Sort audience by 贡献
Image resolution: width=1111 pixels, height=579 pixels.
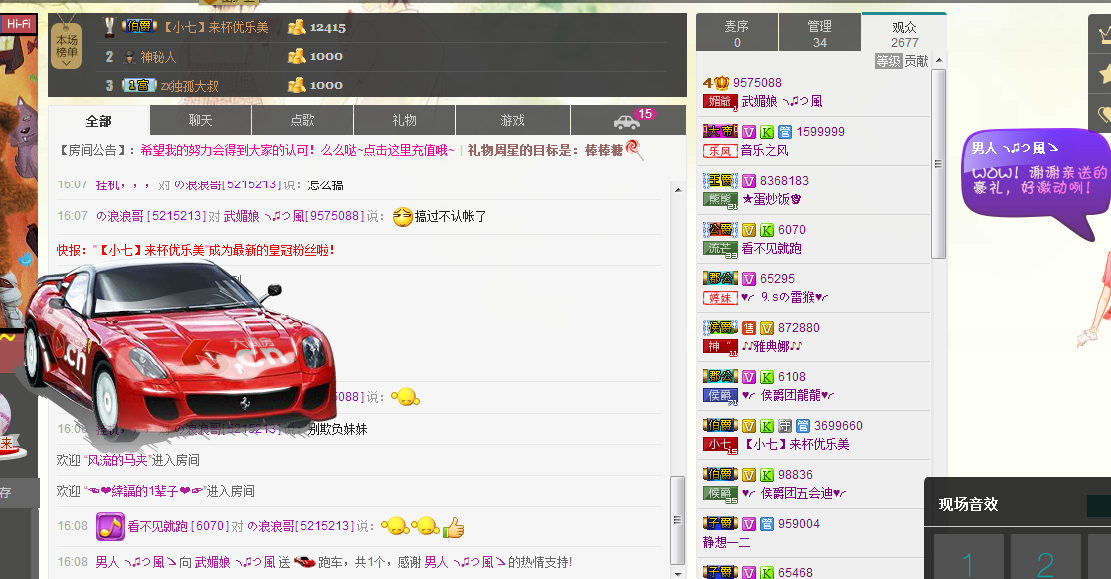916,61
